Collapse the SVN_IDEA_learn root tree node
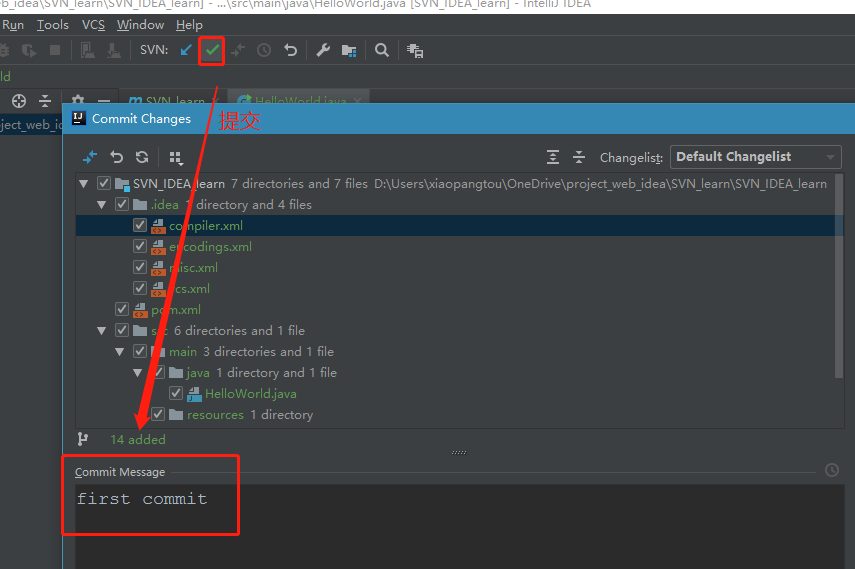Image resolution: width=855 pixels, height=569 pixels. pos(84,184)
